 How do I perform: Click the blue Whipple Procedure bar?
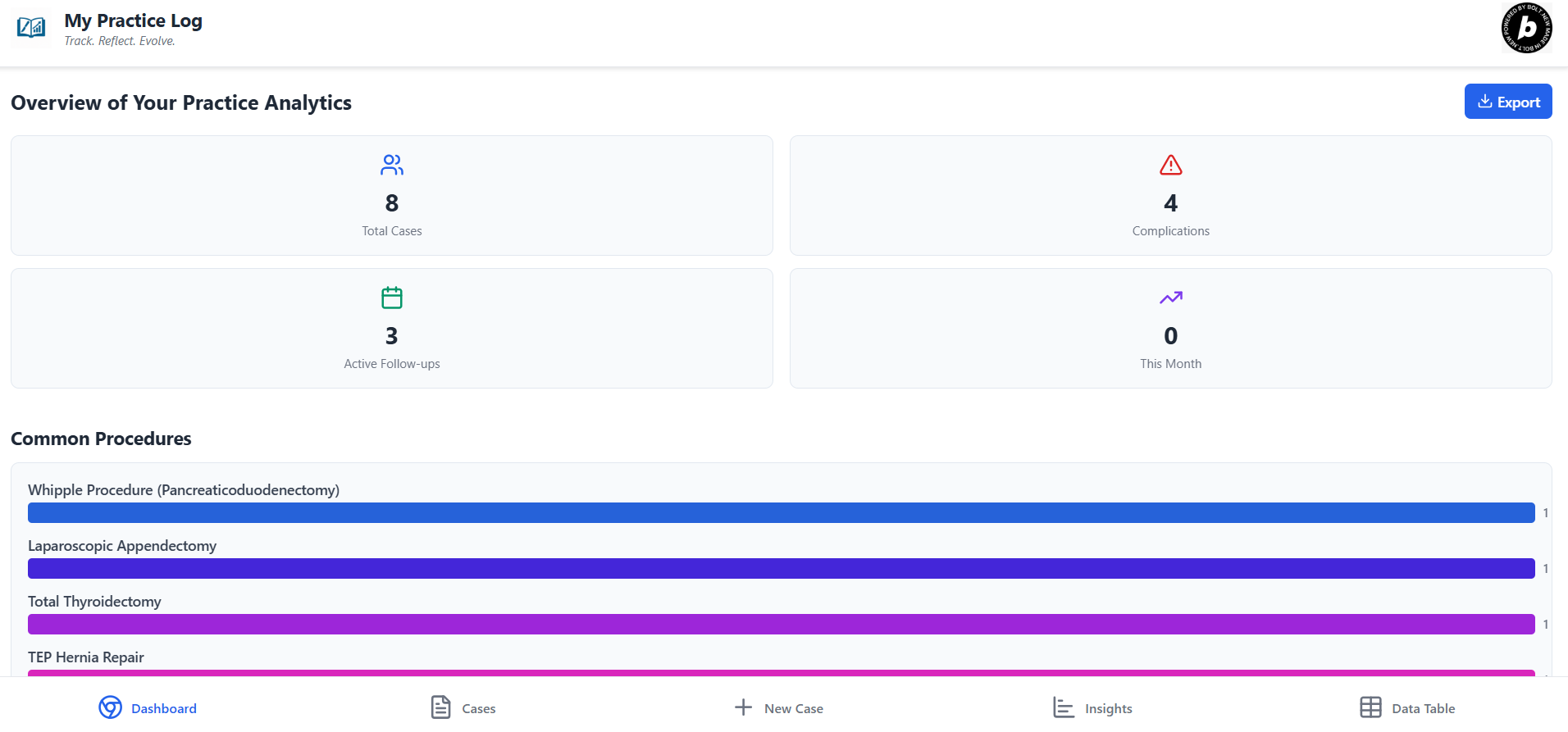click(782, 513)
